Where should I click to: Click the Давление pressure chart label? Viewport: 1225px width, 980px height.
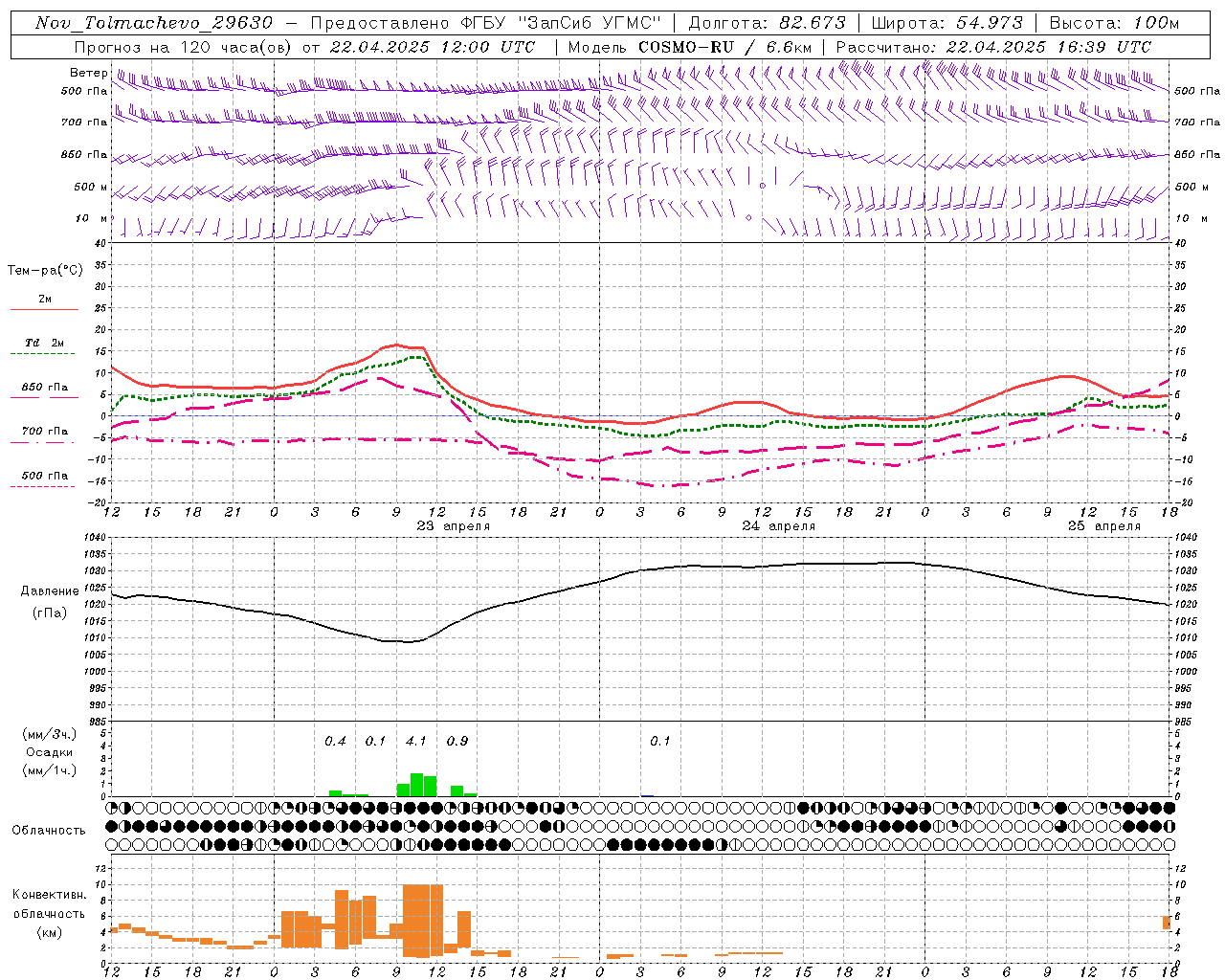(50, 591)
